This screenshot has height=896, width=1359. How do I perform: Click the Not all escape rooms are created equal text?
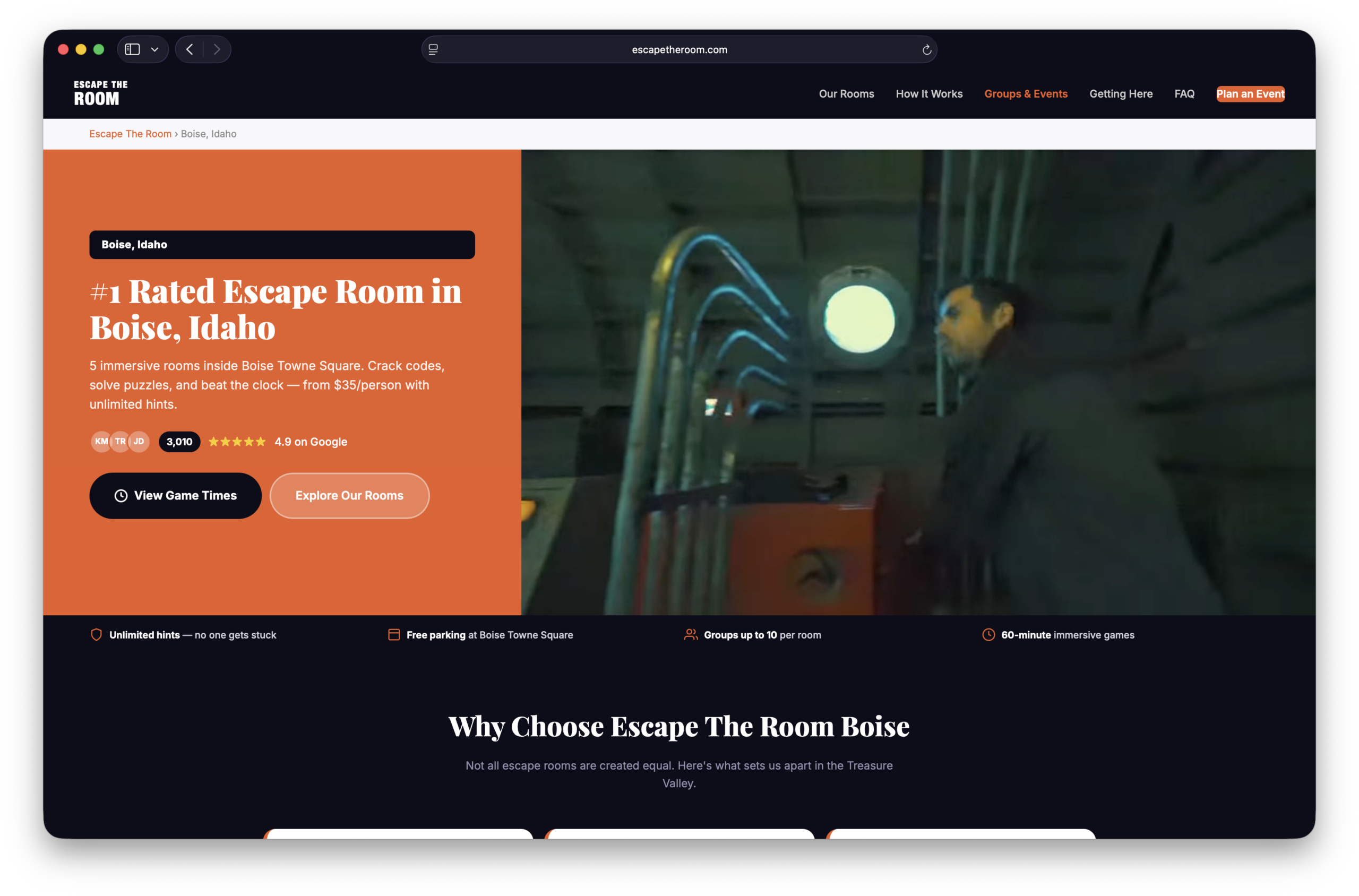679,774
